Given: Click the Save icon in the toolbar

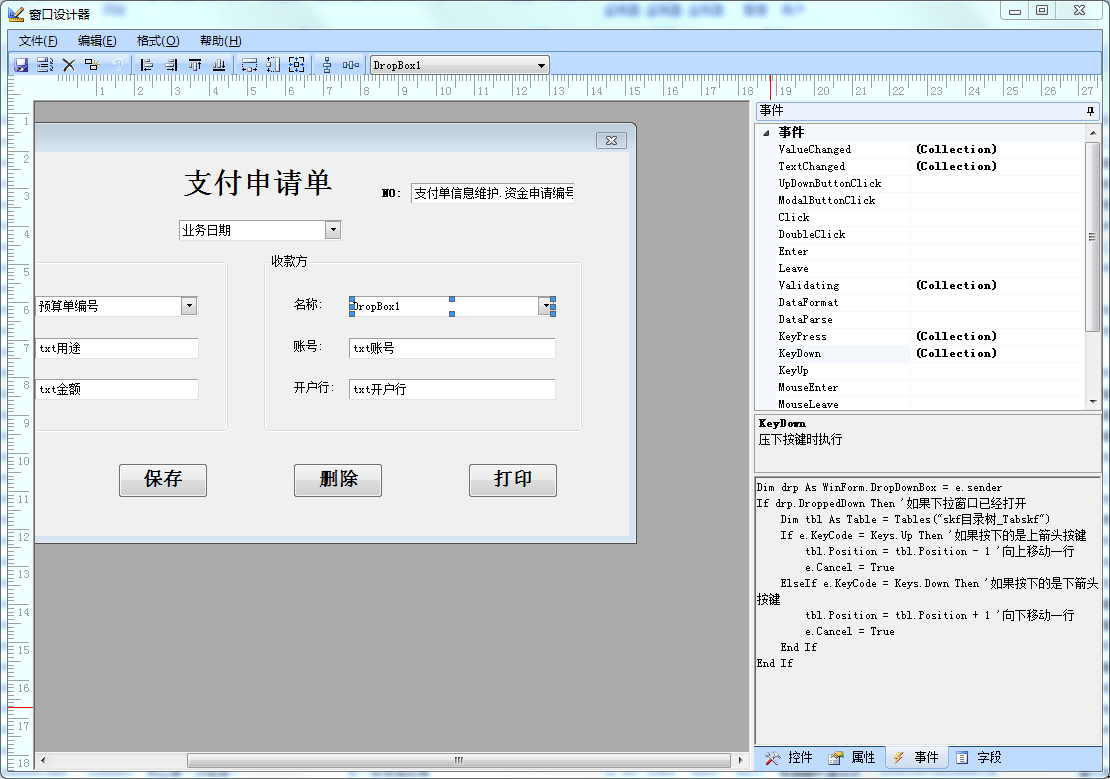Looking at the screenshot, I should [21, 65].
